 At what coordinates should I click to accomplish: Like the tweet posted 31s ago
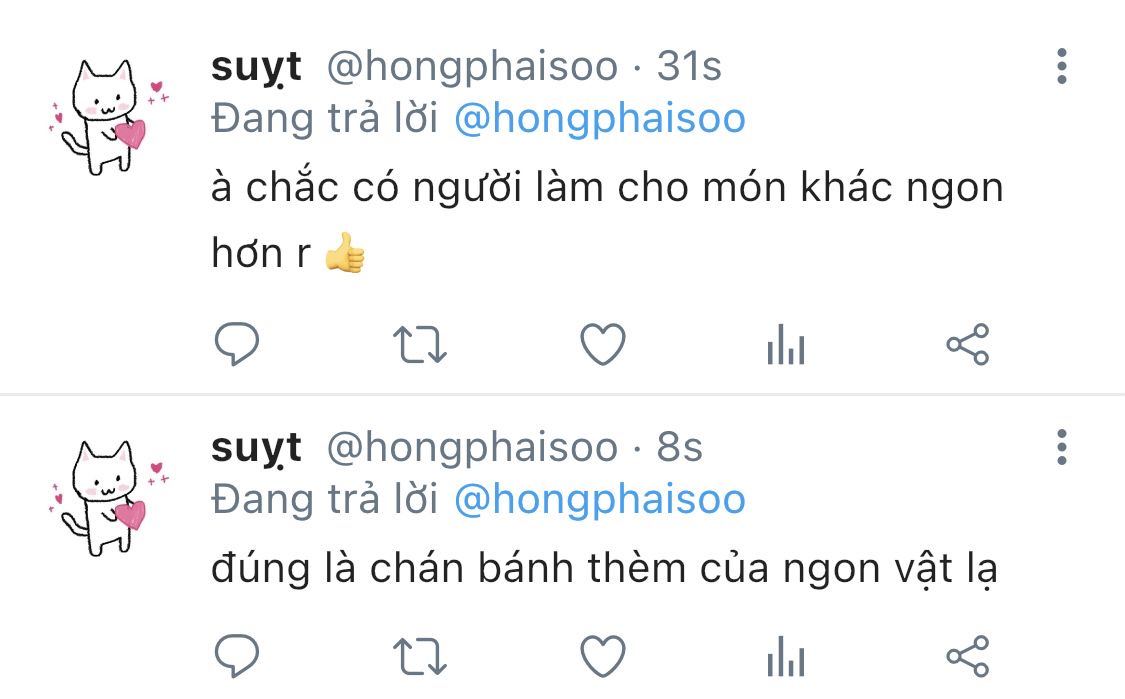pos(603,344)
